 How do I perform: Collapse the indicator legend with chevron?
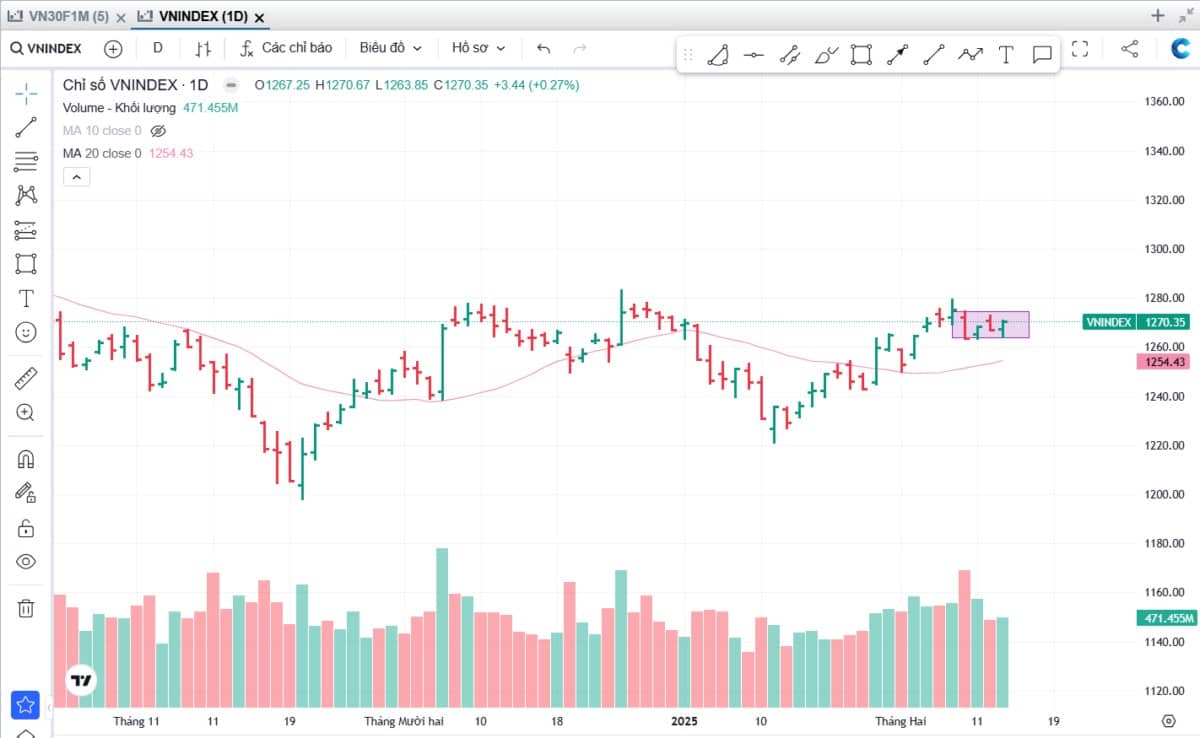77,177
